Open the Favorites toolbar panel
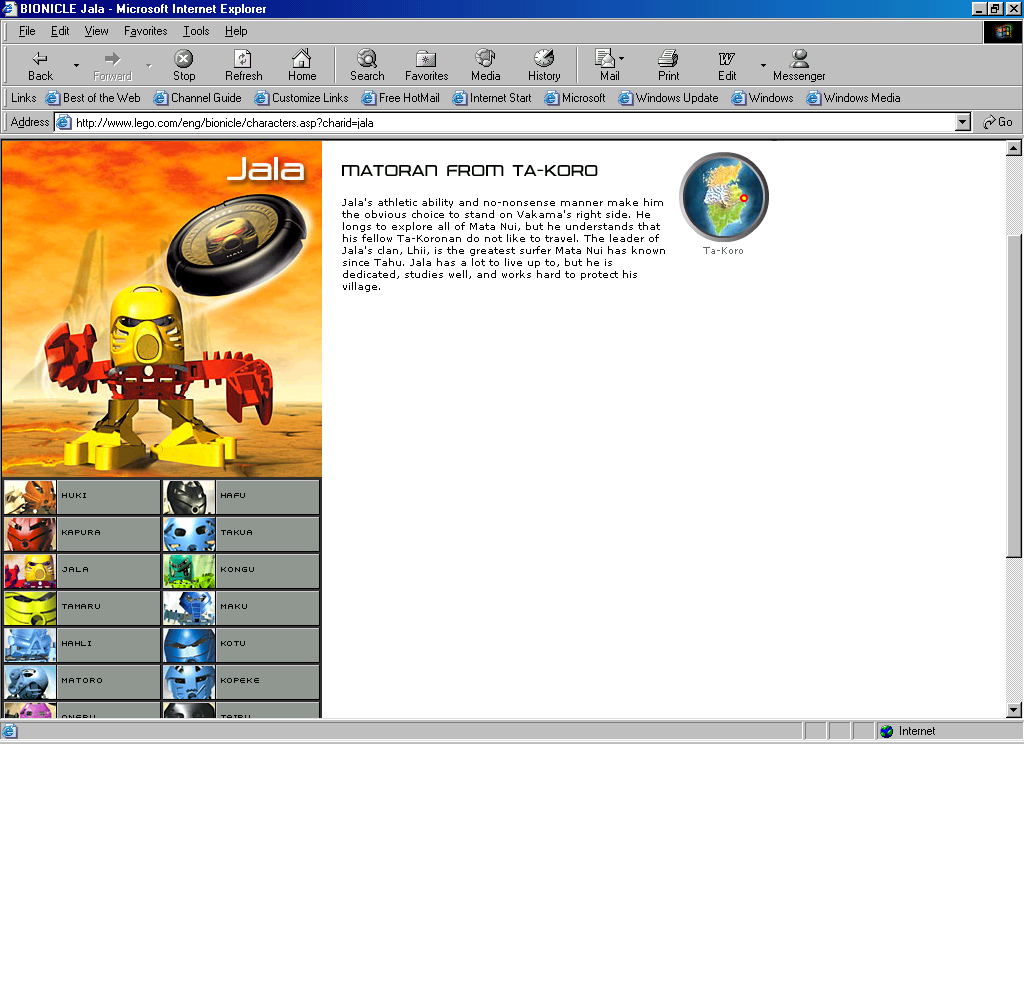This screenshot has width=1024, height=1000. [x=426, y=65]
